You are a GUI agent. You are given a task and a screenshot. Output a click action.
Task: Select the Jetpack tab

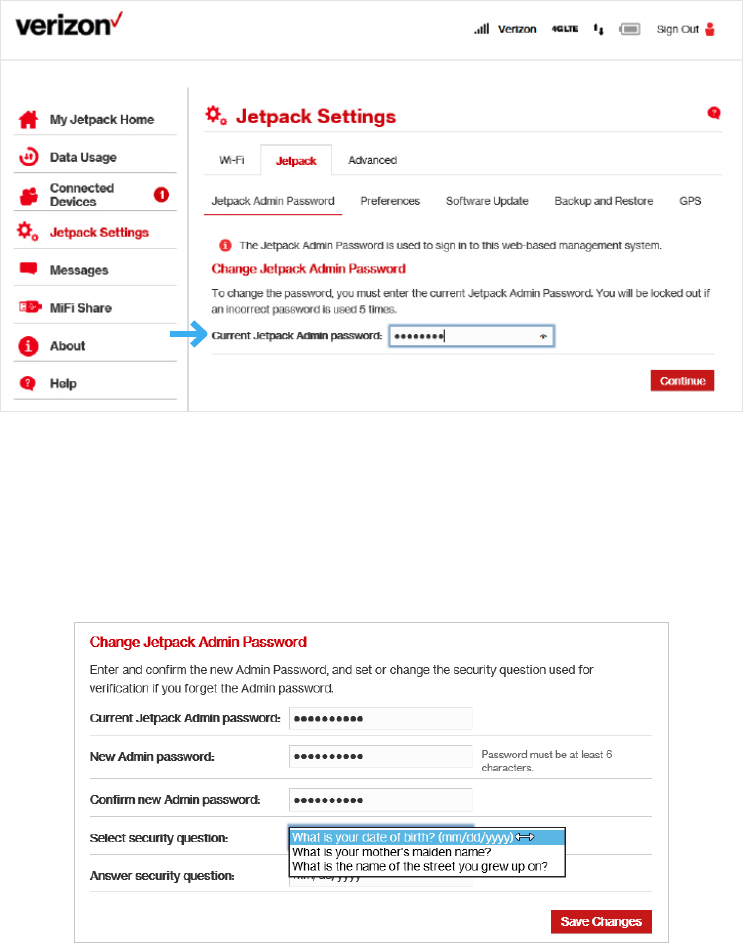pyautogui.click(x=296, y=161)
